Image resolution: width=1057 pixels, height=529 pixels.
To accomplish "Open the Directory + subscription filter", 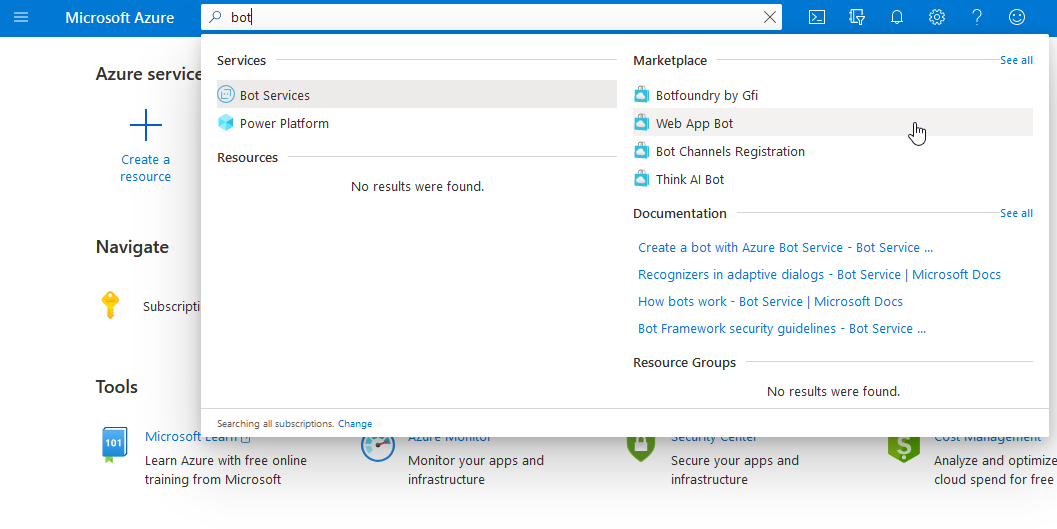I will click(857, 17).
